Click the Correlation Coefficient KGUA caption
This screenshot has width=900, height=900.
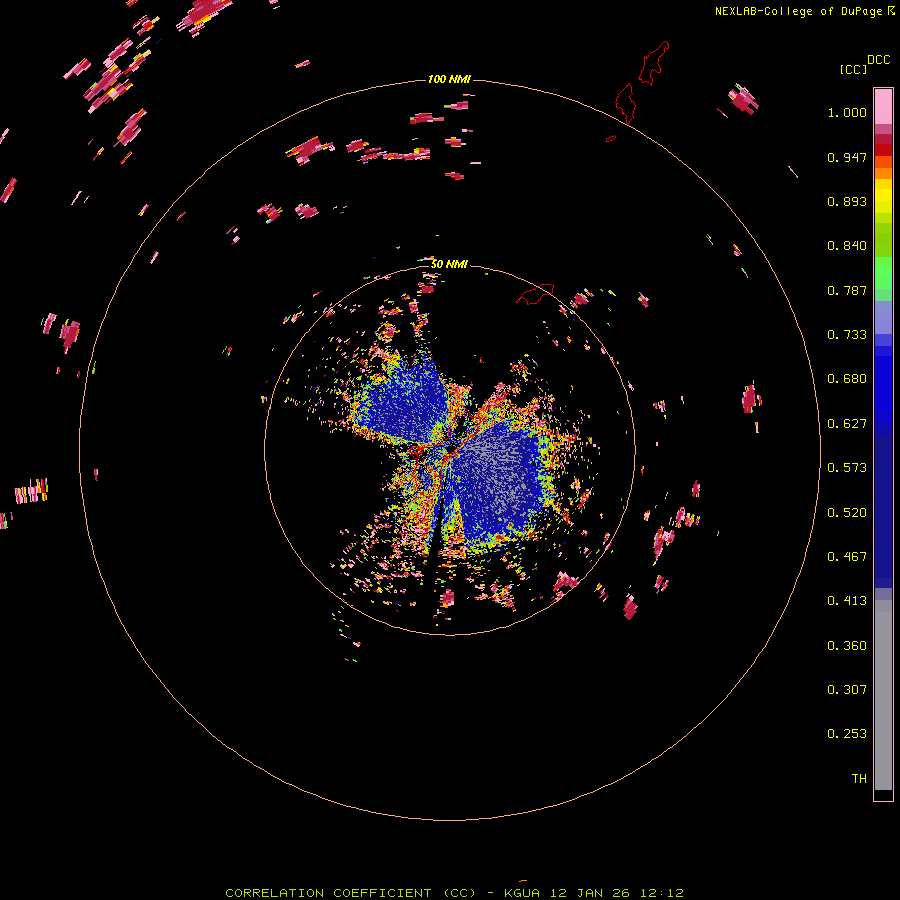point(454,893)
